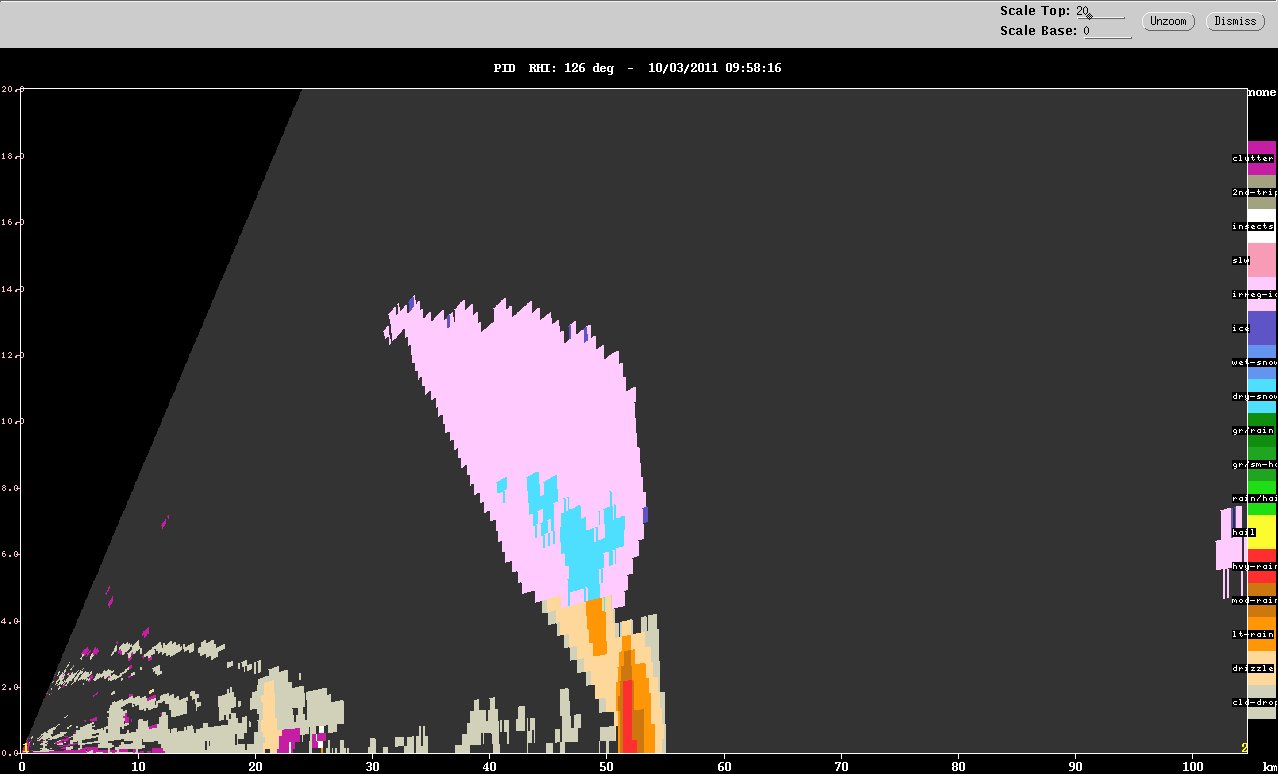This screenshot has height=774, width=1278.
Task: Adjust the Scale Top slider handle
Action: 1089,14
